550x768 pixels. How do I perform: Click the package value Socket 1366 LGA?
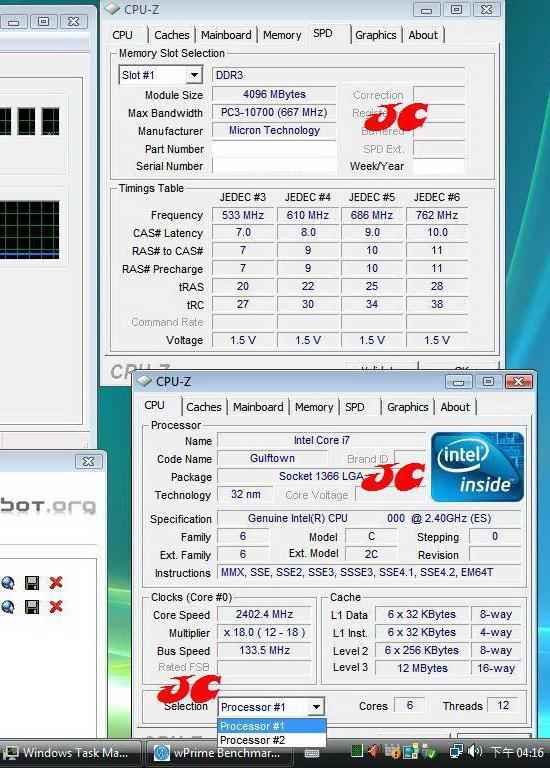[322, 476]
